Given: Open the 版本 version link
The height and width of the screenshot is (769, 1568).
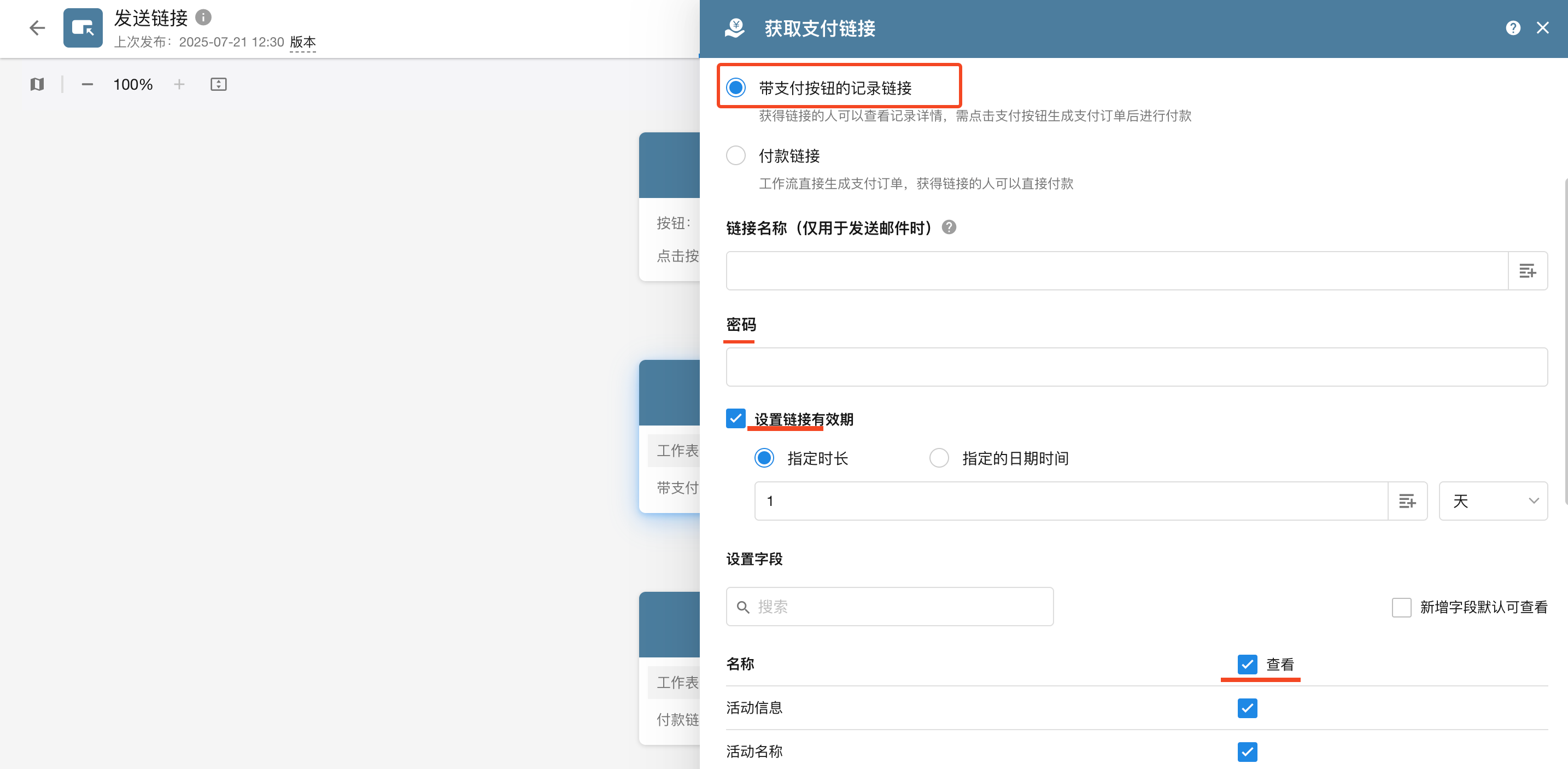Looking at the screenshot, I should click(302, 42).
